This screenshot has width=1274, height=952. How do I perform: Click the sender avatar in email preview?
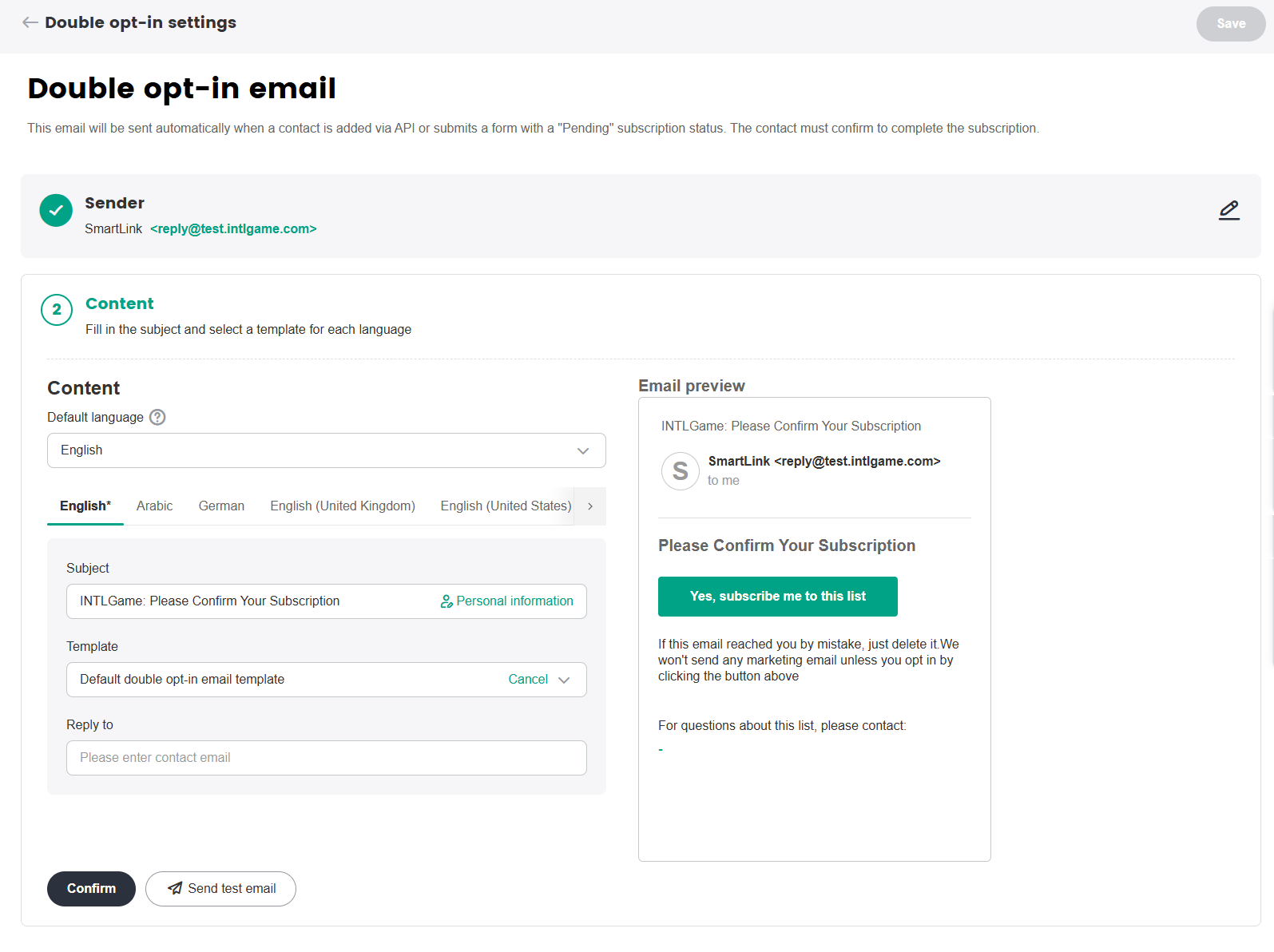click(680, 471)
